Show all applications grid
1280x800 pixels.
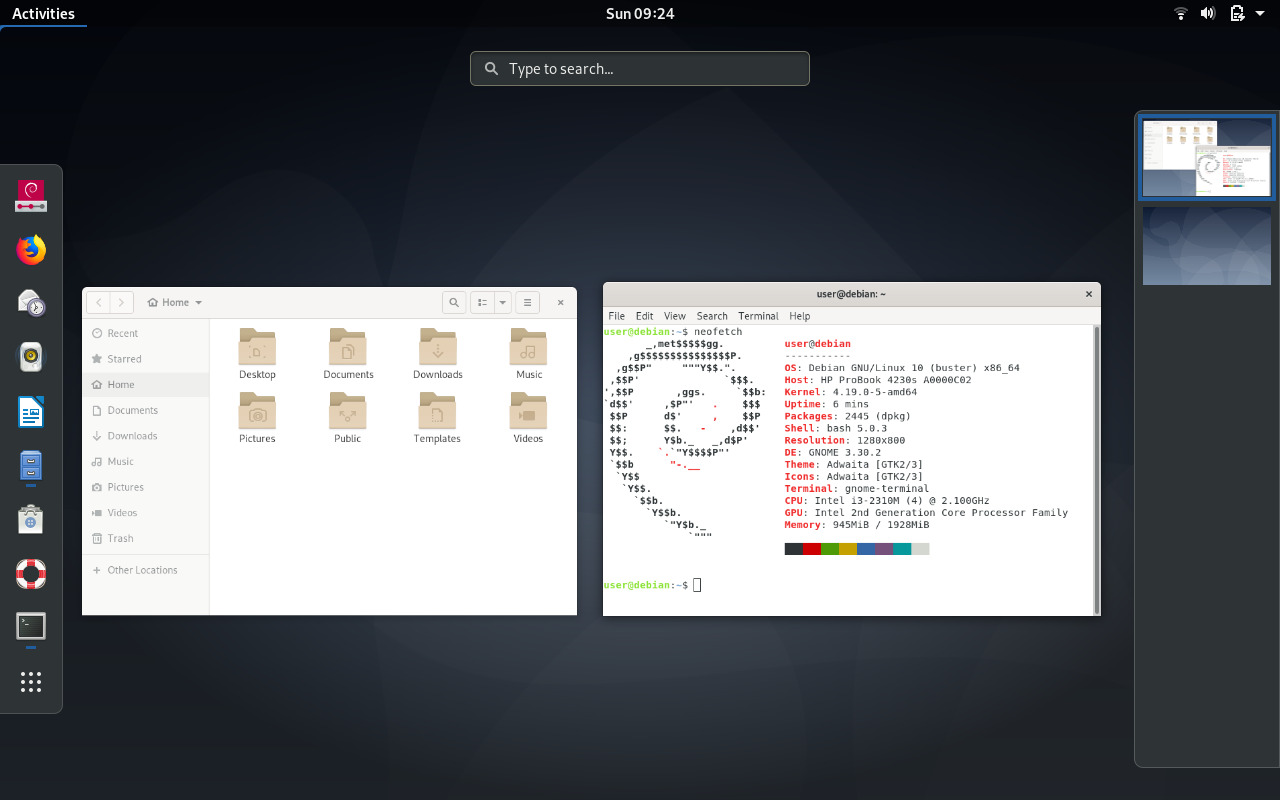[31, 682]
